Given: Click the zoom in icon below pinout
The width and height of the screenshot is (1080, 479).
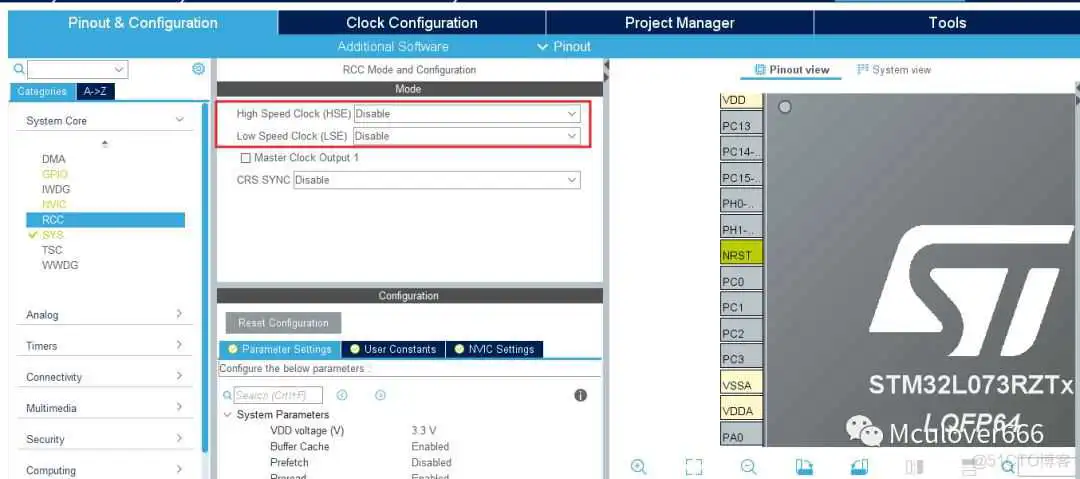Looking at the screenshot, I should coord(638,466).
